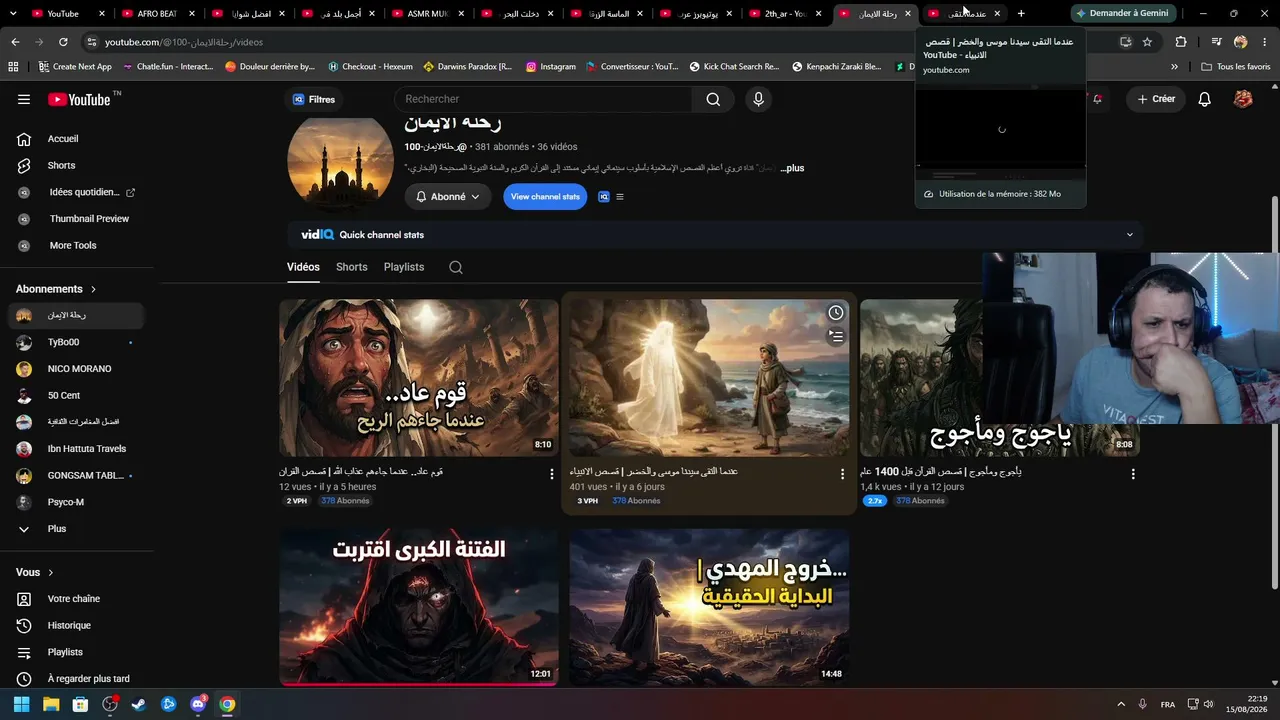The width and height of the screenshot is (1280, 720).
Task: Open Microsoft Store from the taskbar
Action: pos(80,704)
